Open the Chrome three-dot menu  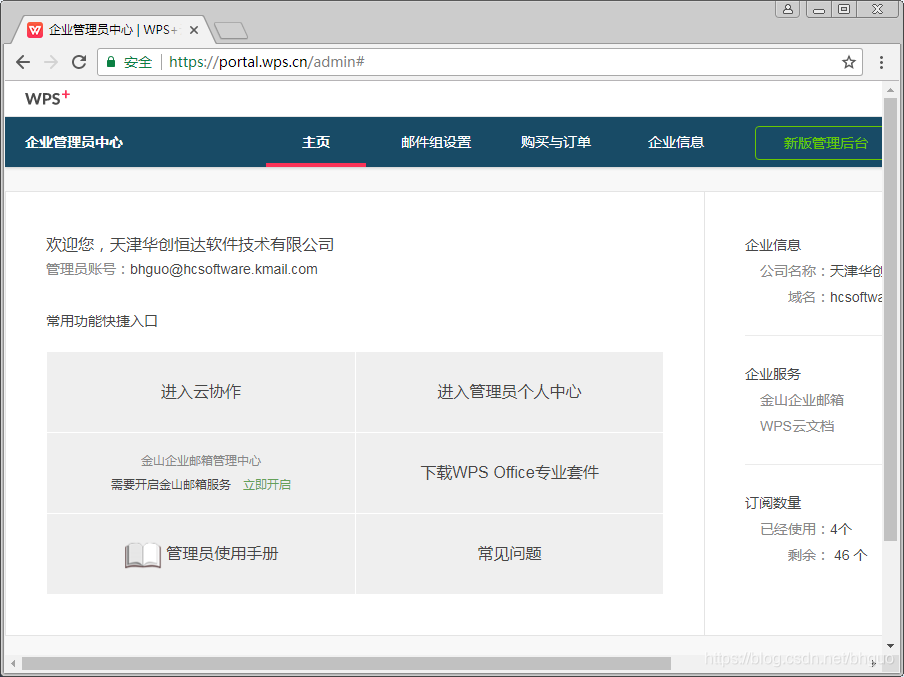(x=881, y=62)
